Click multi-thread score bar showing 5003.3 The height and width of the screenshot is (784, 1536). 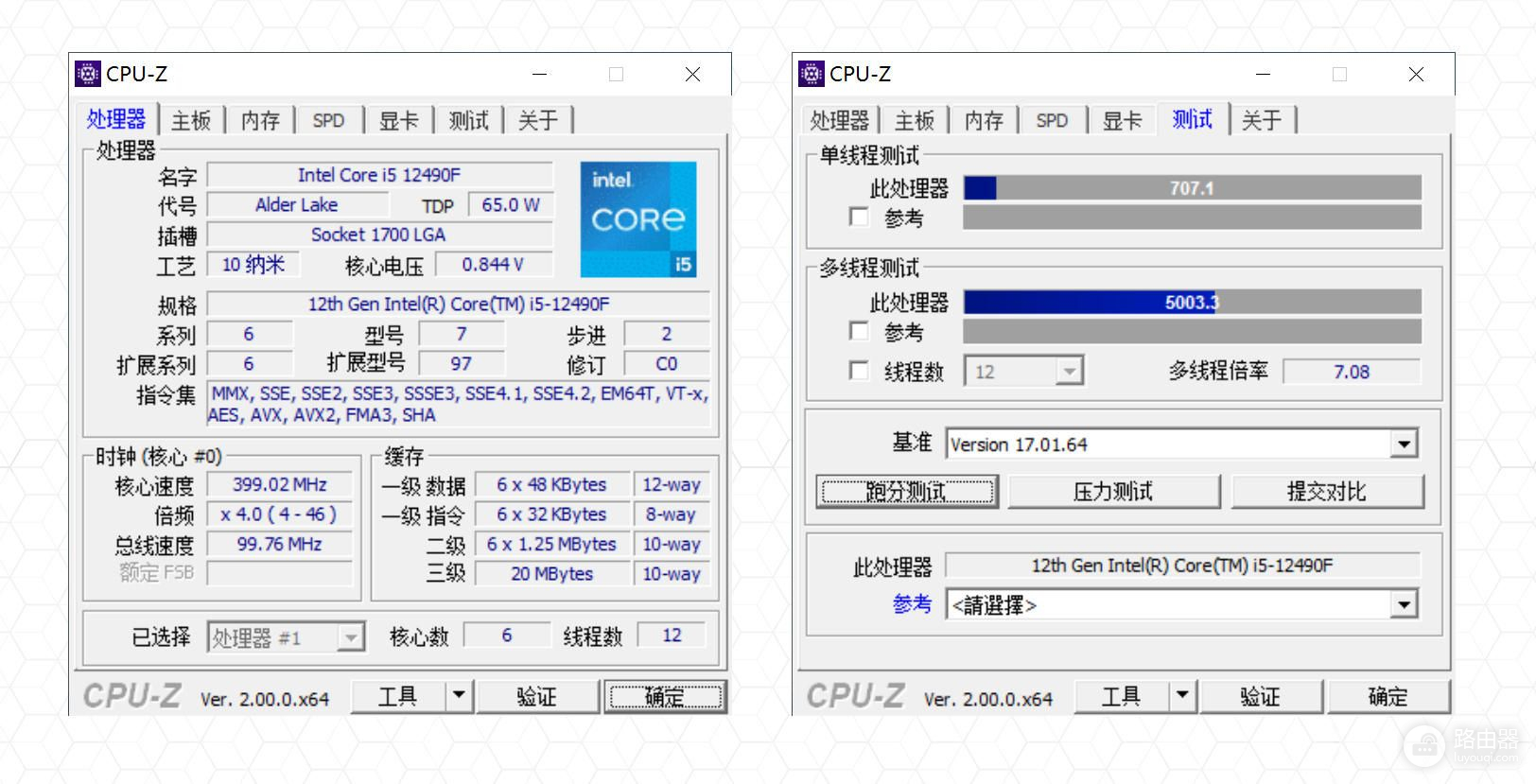coord(1192,303)
